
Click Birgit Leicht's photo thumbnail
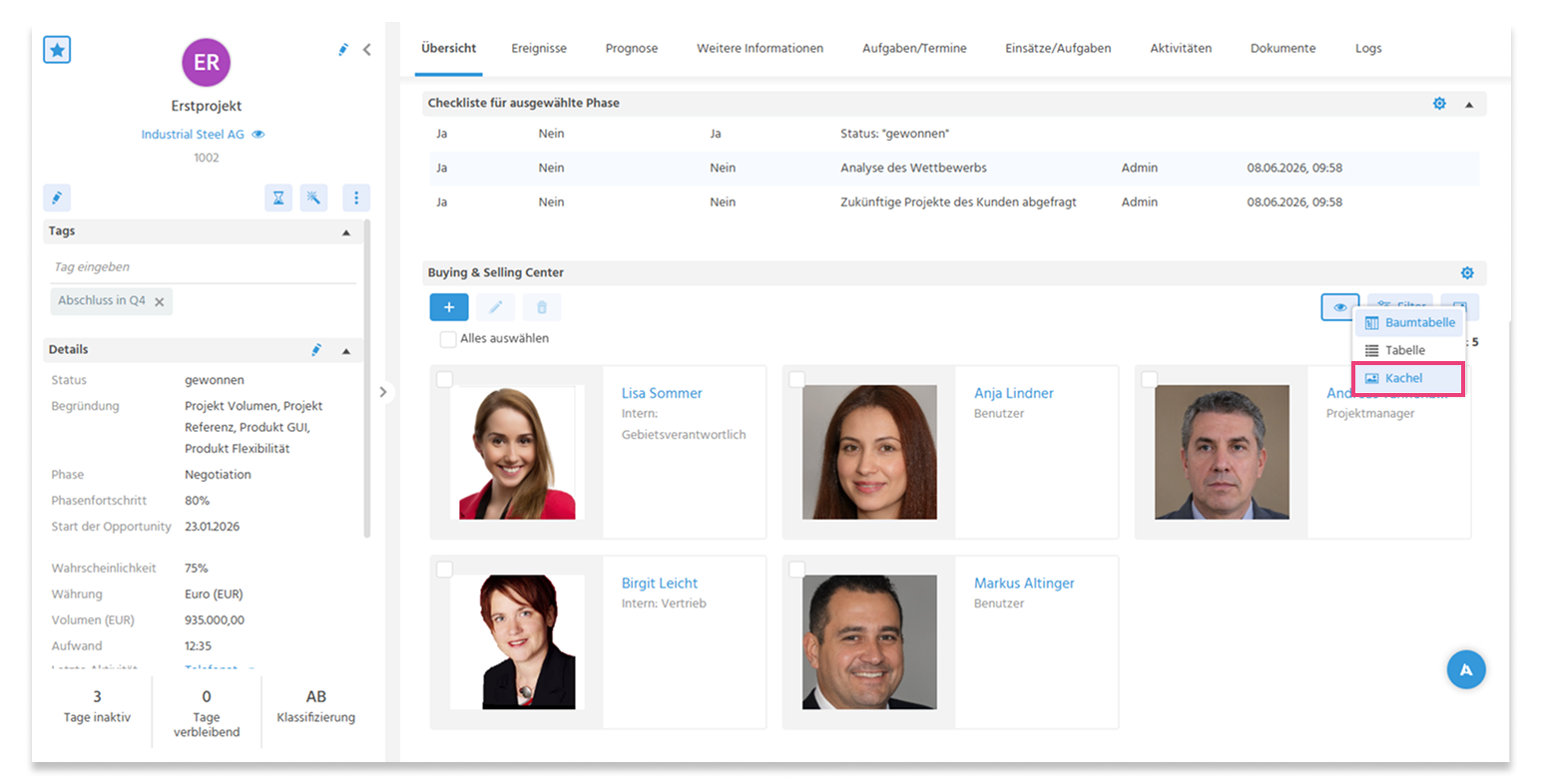pyautogui.click(x=517, y=642)
